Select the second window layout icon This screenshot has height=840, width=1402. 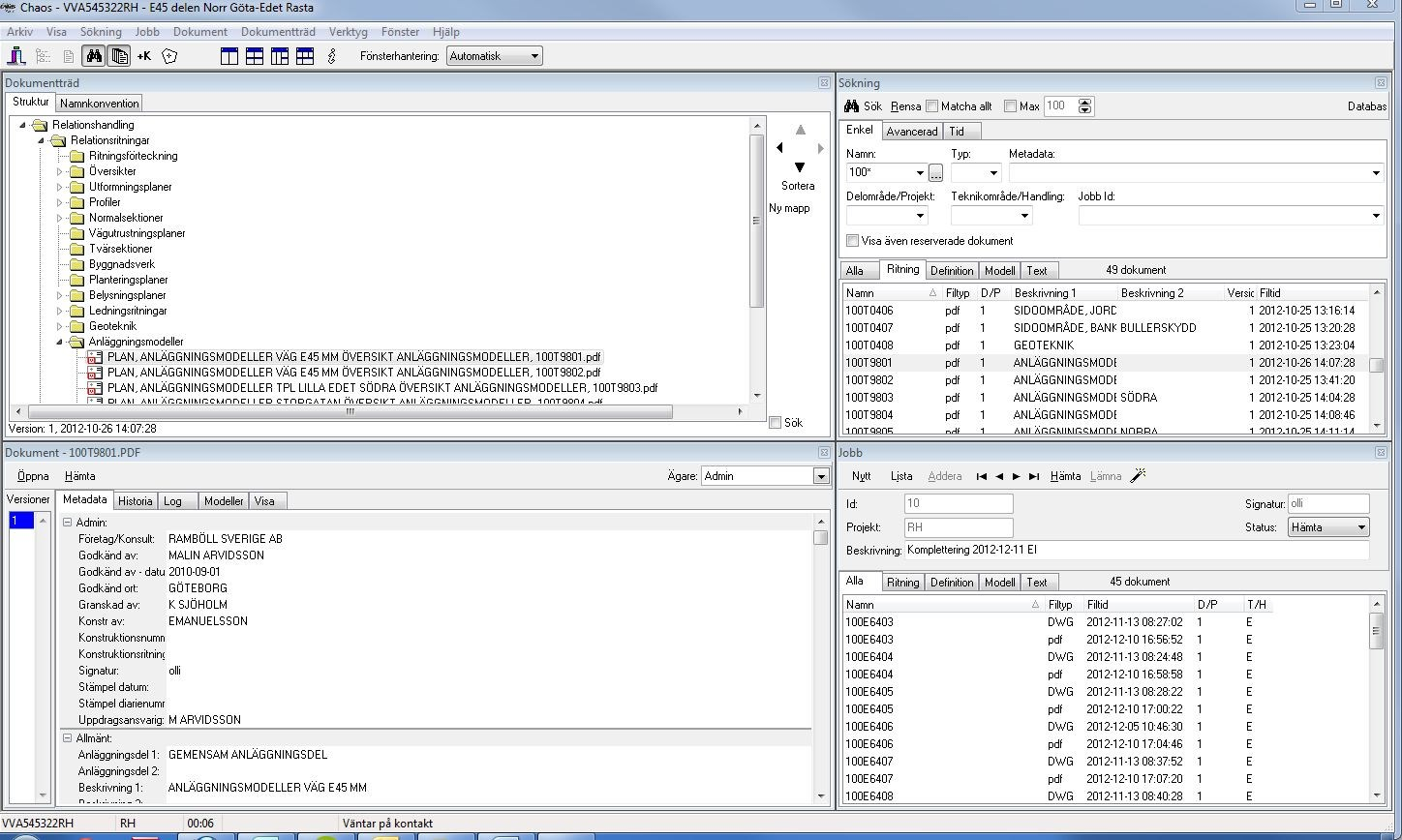[x=255, y=56]
